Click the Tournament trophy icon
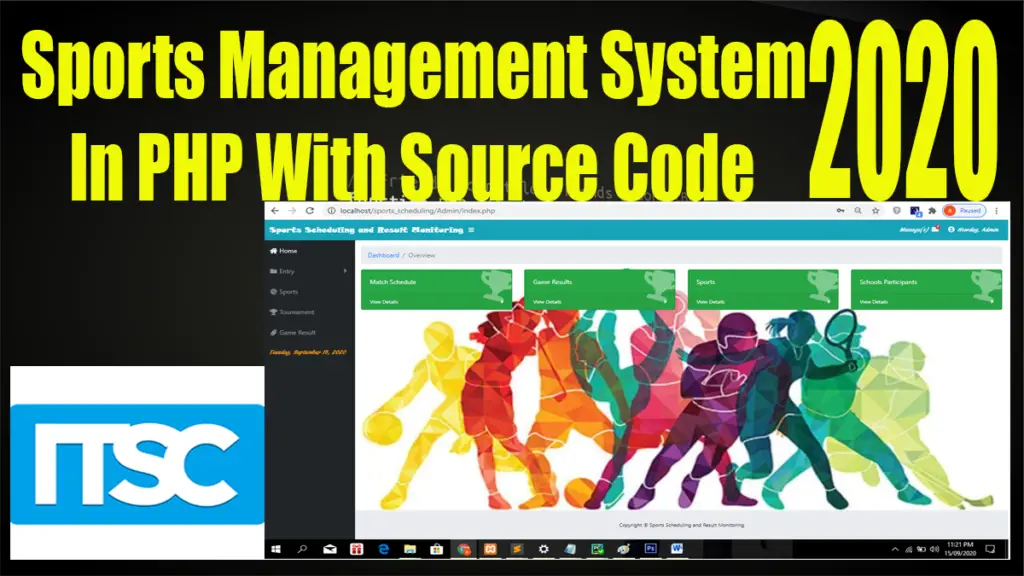The image size is (1024, 576). (x=273, y=312)
